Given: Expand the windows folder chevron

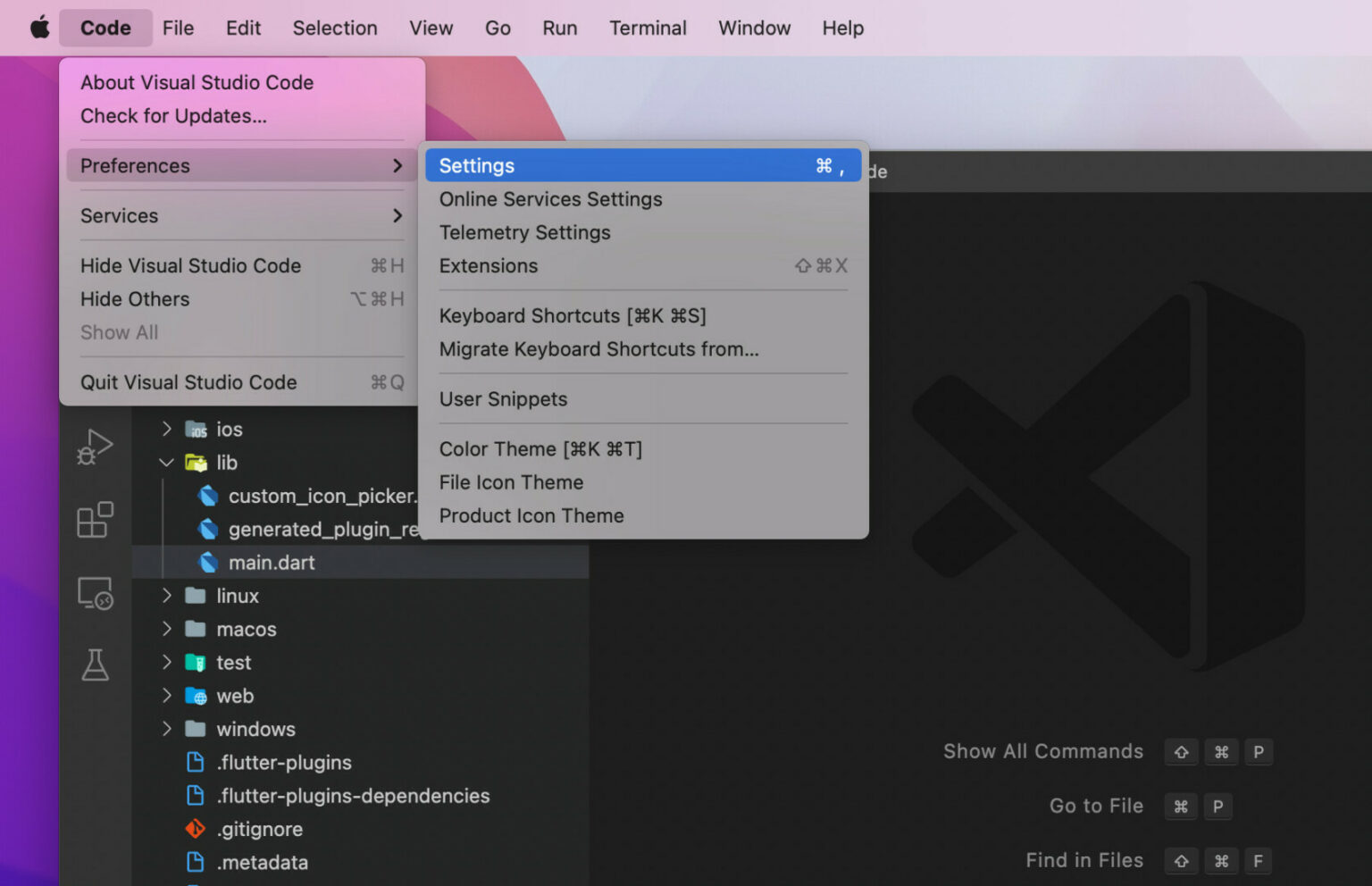Looking at the screenshot, I should pos(167,729).
